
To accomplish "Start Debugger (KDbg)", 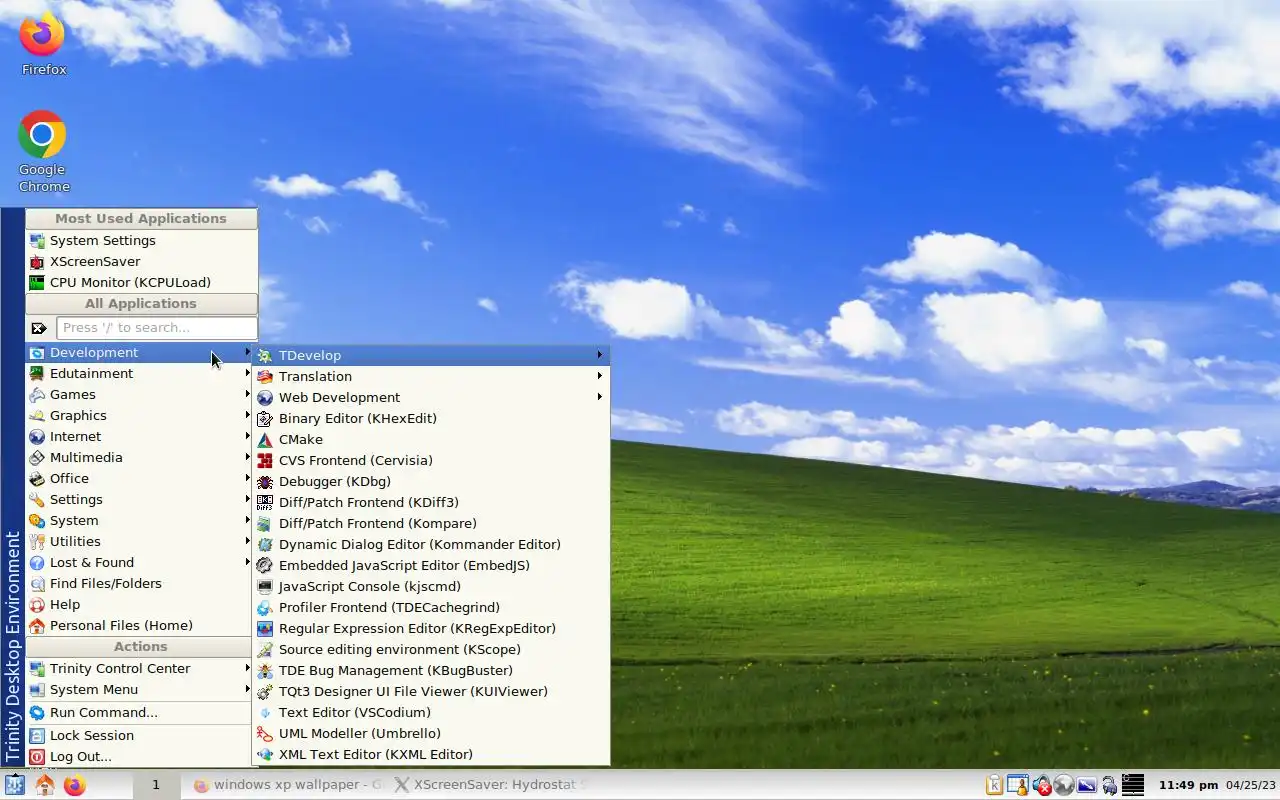I will click(431, 481).
